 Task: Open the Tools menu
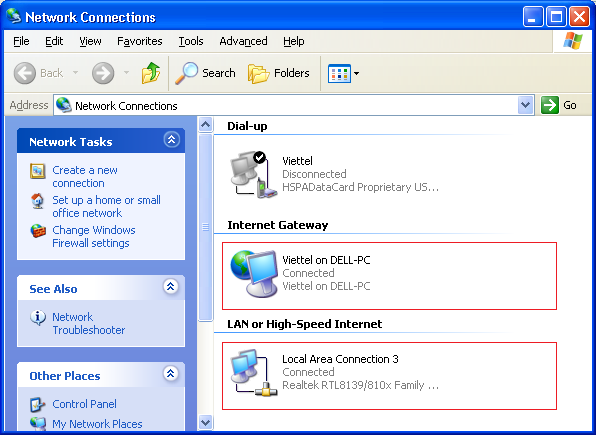191,41
